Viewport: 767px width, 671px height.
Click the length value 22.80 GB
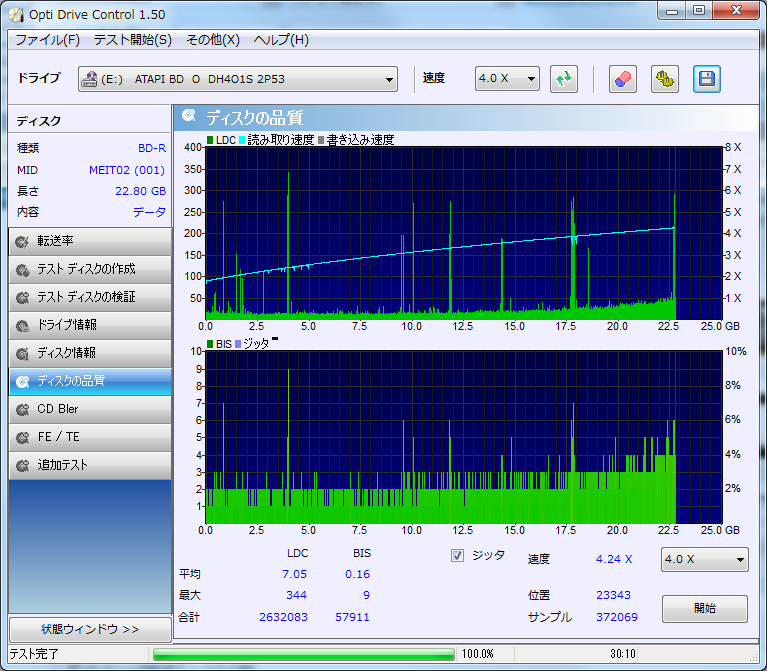point(140,191)
